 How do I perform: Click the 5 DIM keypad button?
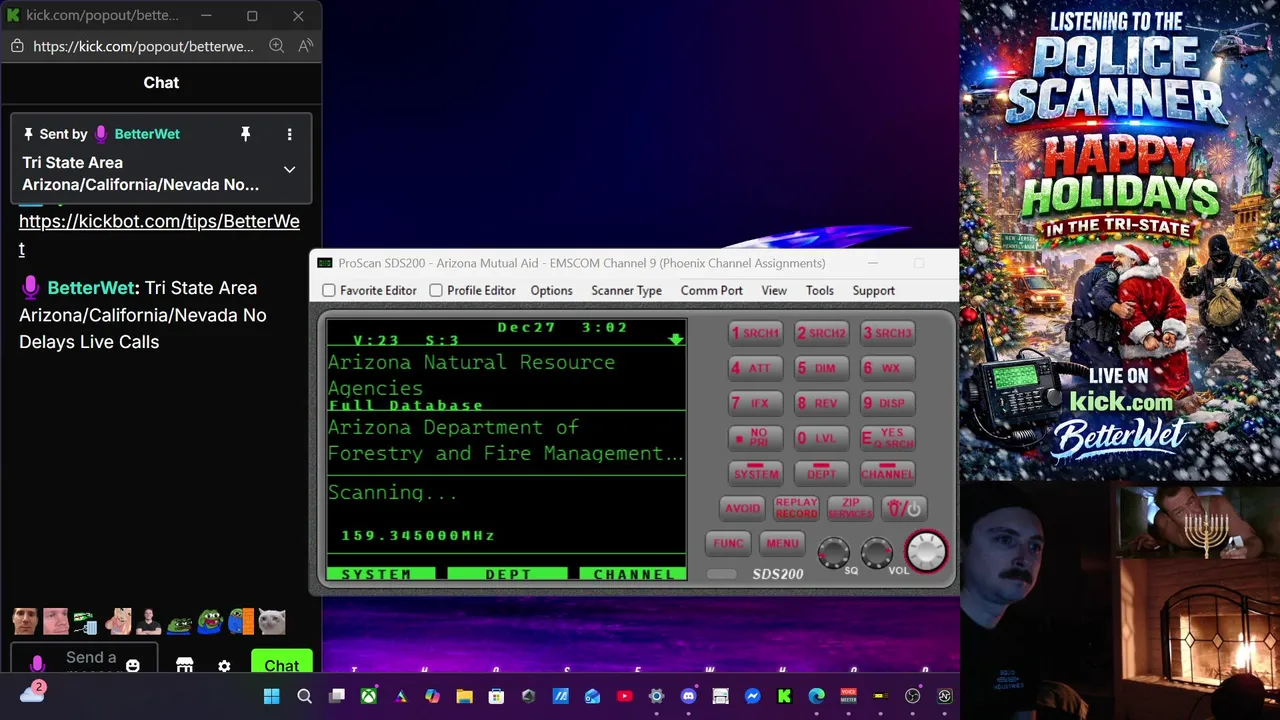click(x=821, y=368)
